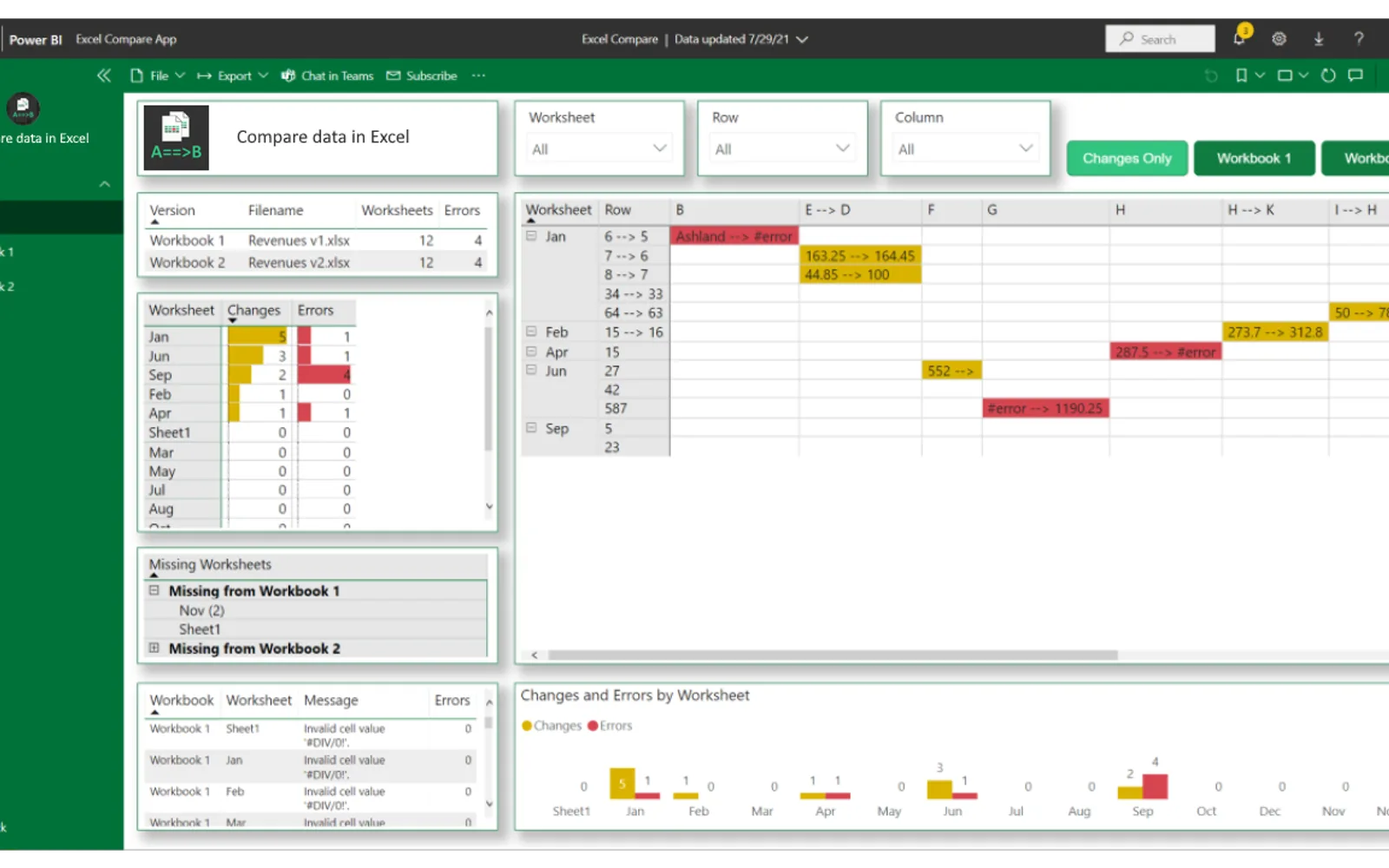Click the refresh visuals icon
Viewport: 1389px width, 868px height.
(1328, 76)
